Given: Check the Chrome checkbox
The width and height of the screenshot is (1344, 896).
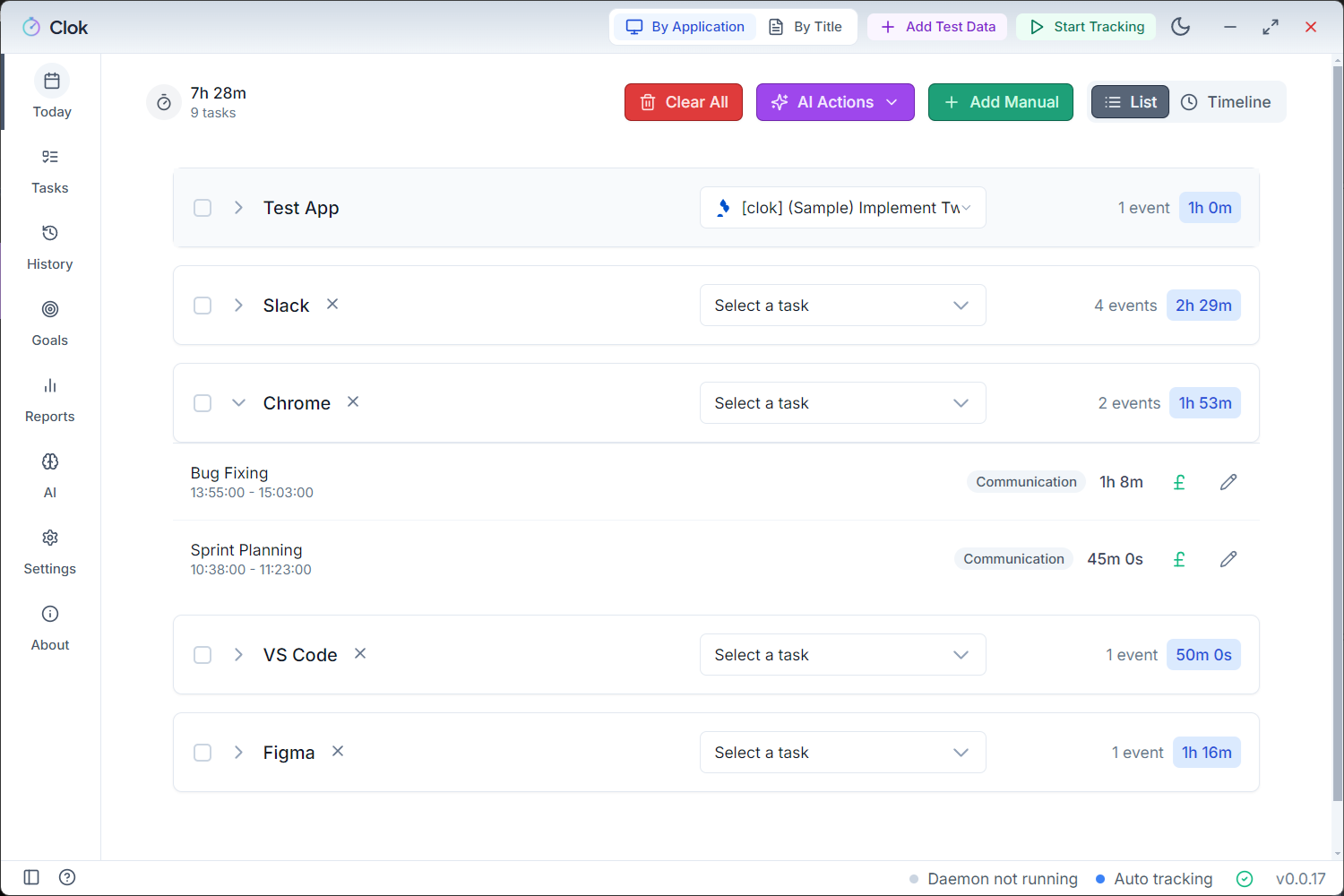Looking at the screenshot, I should 202,403.
